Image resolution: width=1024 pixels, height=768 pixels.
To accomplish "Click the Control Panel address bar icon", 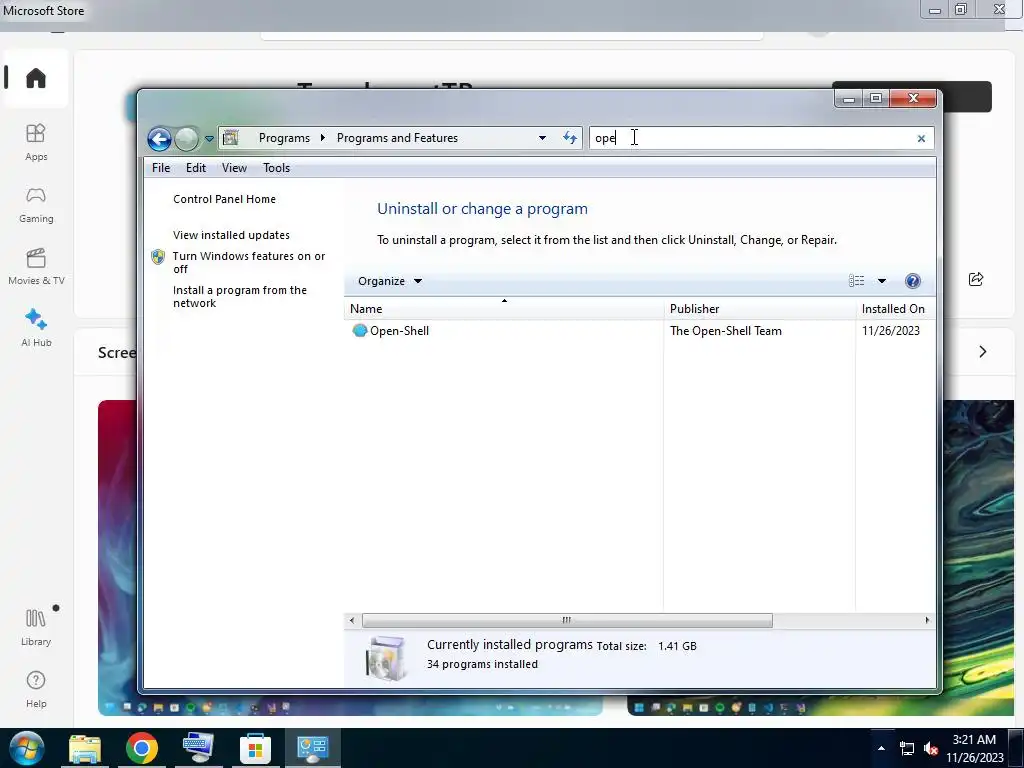I will 231,138.
